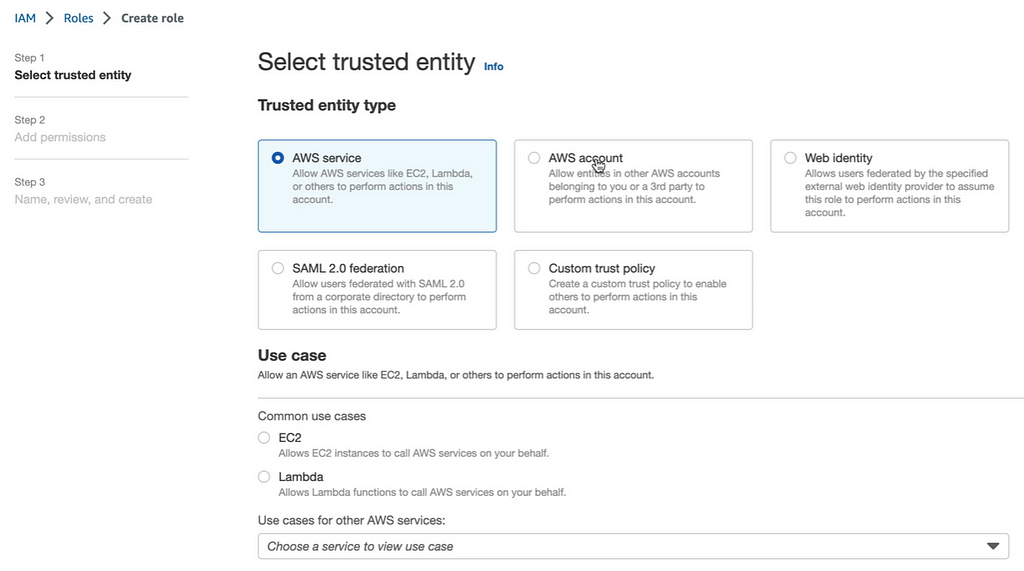1024x571 pixels.
Task: Open the Info link beside Select trusted entity
Action: (493, 67)
